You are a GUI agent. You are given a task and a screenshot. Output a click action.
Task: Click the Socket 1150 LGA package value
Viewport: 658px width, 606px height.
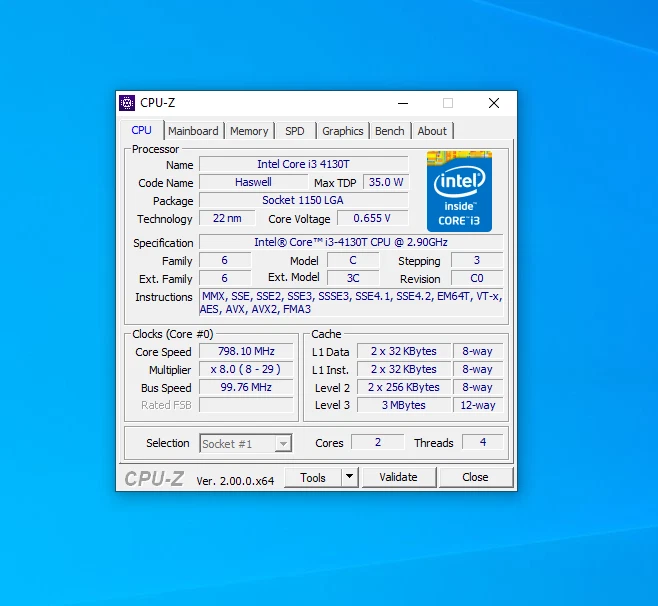coord(303,200)
